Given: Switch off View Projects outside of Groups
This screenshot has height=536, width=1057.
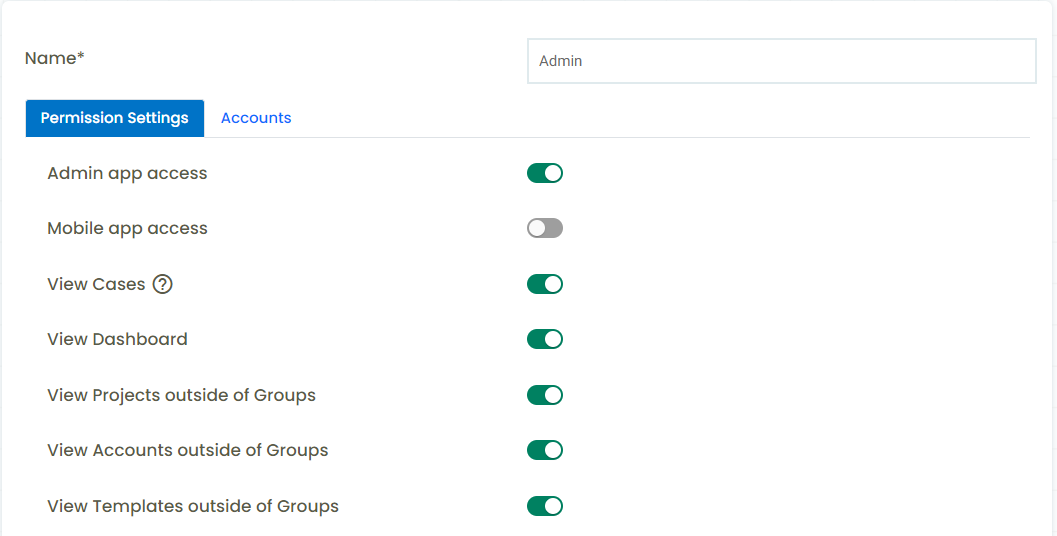Looking at the screenshot, I should click(545, 395).
